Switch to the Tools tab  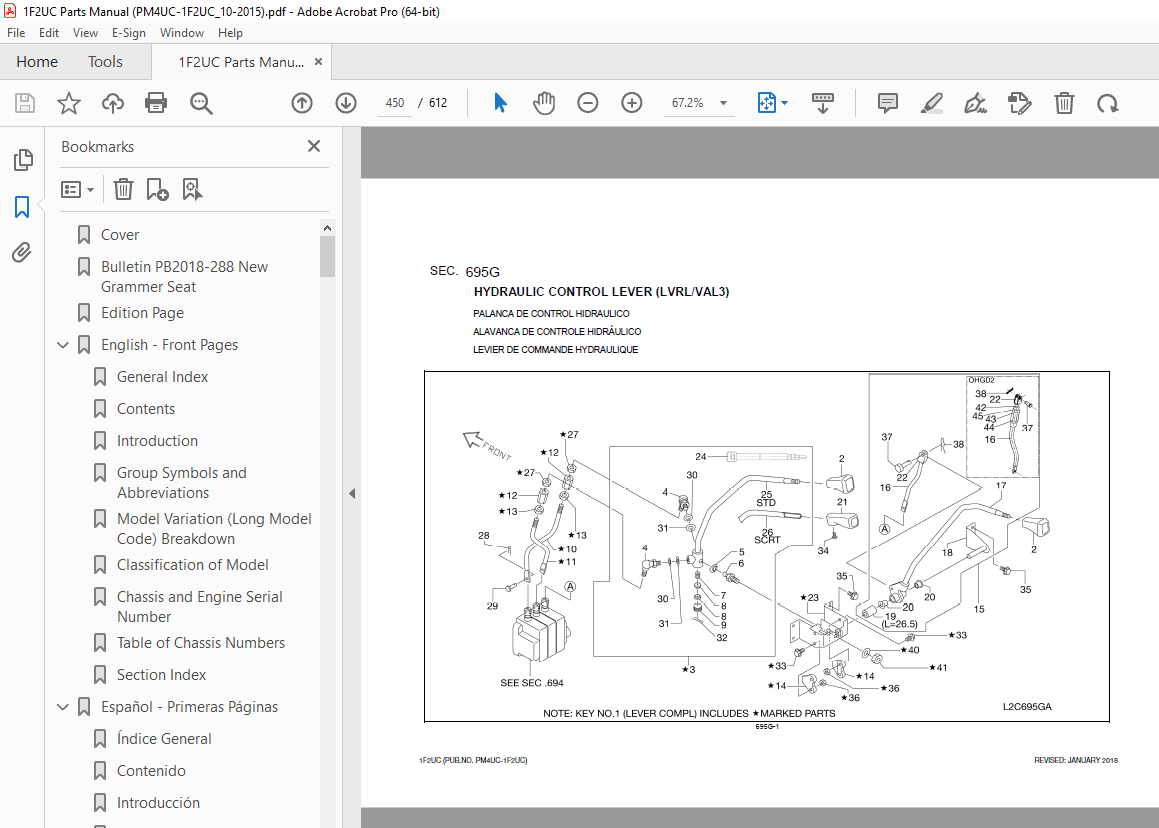click(x=105, y=62)
